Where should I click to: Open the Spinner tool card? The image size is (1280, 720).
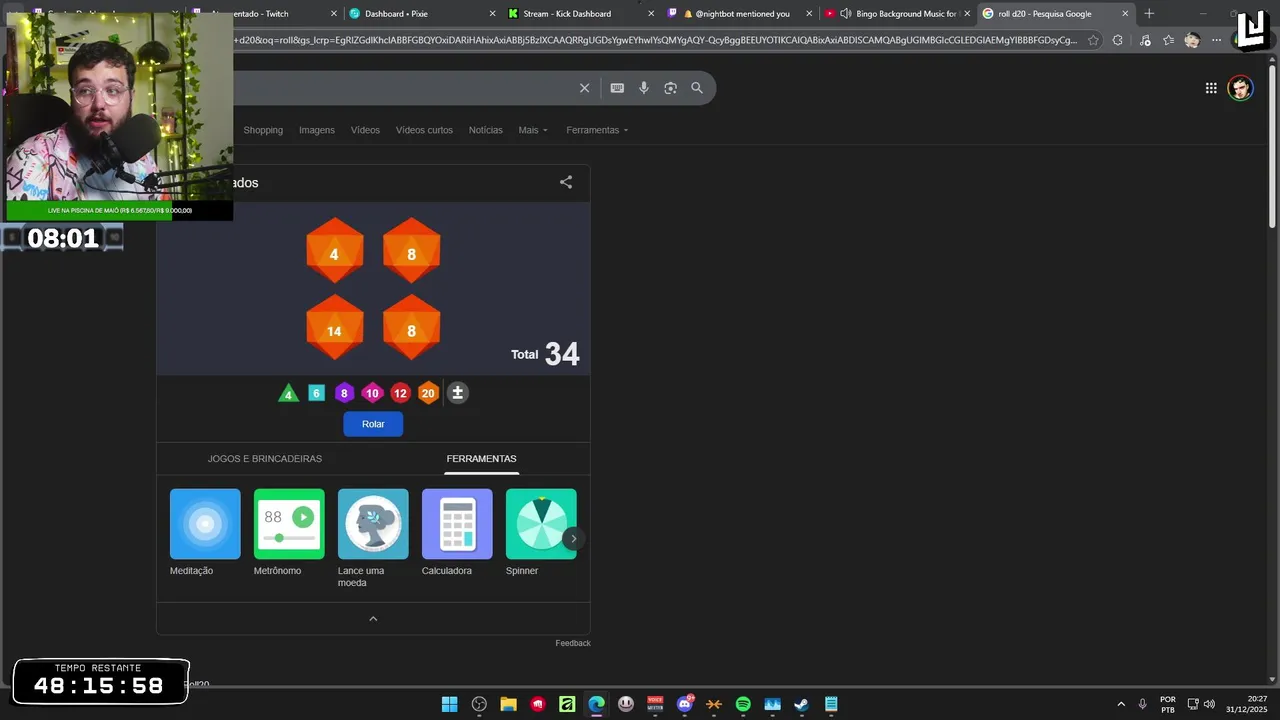click(x=541, y=533)
